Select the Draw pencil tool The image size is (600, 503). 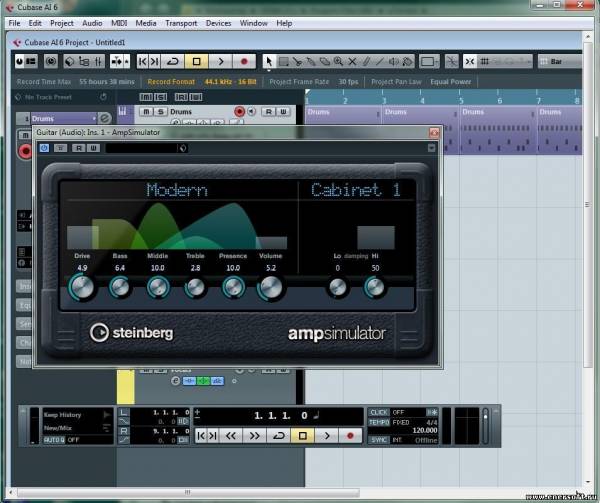(x=366, y=61)
